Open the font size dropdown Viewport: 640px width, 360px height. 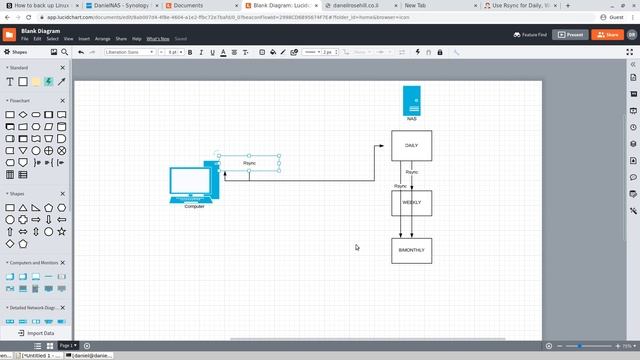(x=174, y=52)
